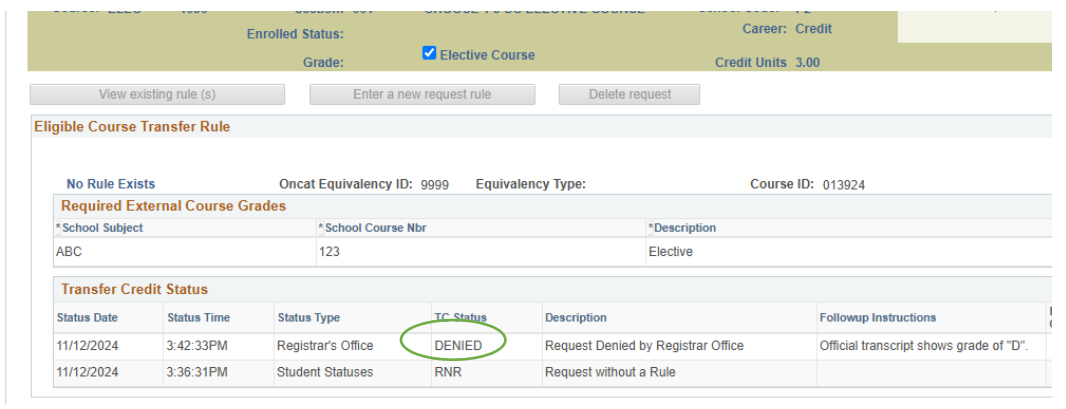Viewport: 1066px width, 409px height.
Task: Click the Followup Instructions column header
Action: pyautogui.click(x=877, y=318)
